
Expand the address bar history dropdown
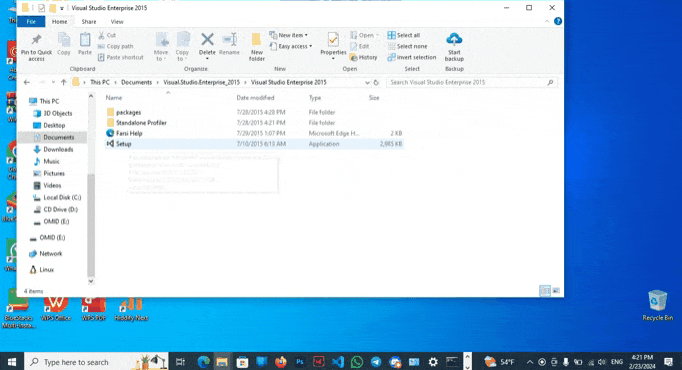click(x=367, y=83)
